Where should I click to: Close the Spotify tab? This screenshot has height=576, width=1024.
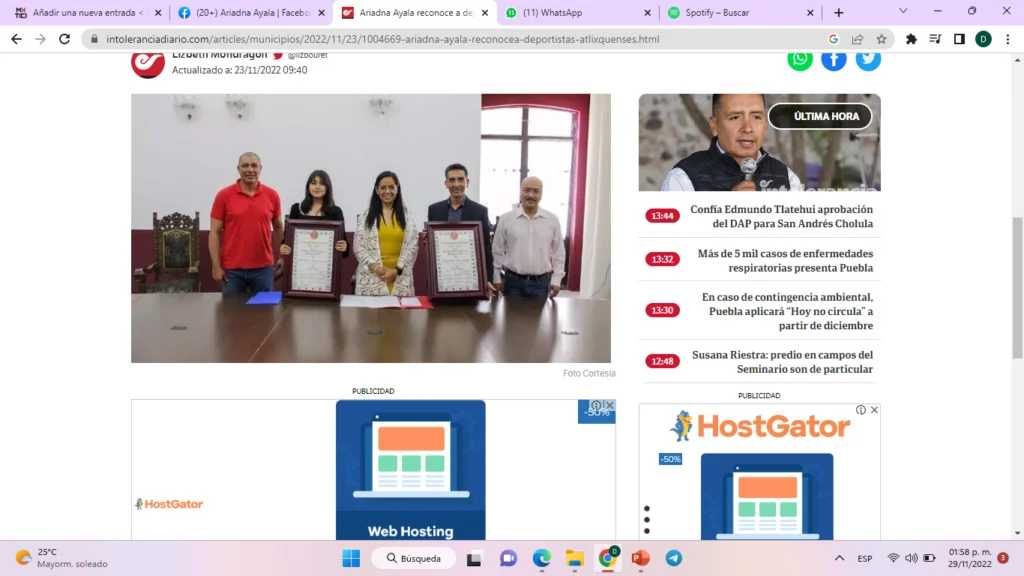[810, 12]
